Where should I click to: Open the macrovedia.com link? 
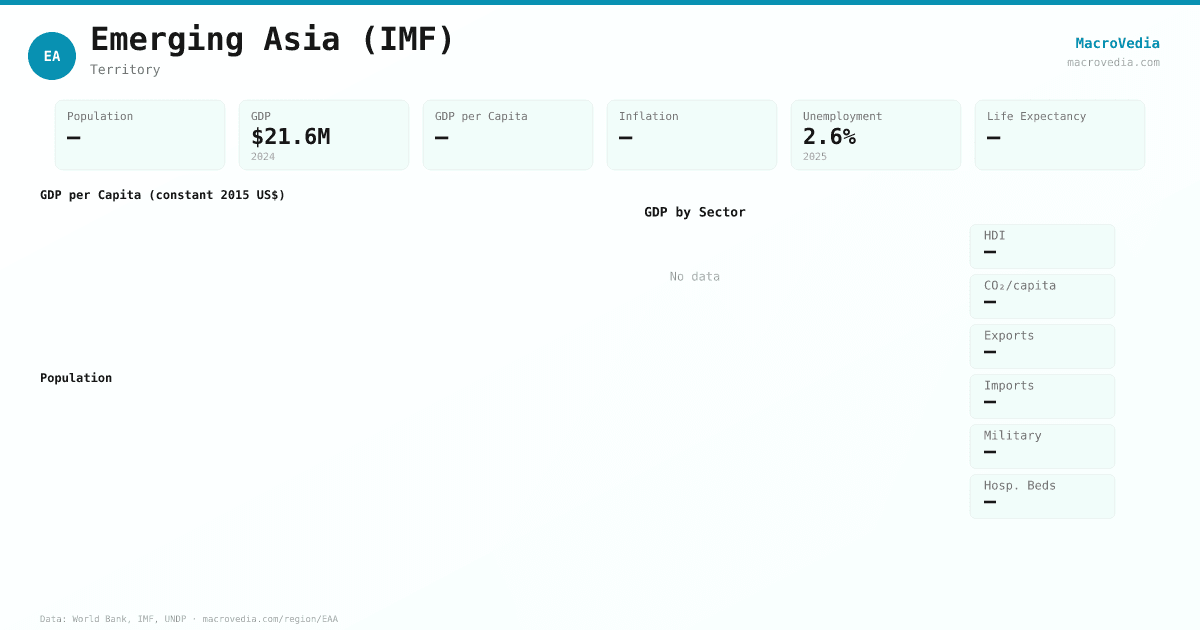pyautogui.click(x=1112, y=62)
